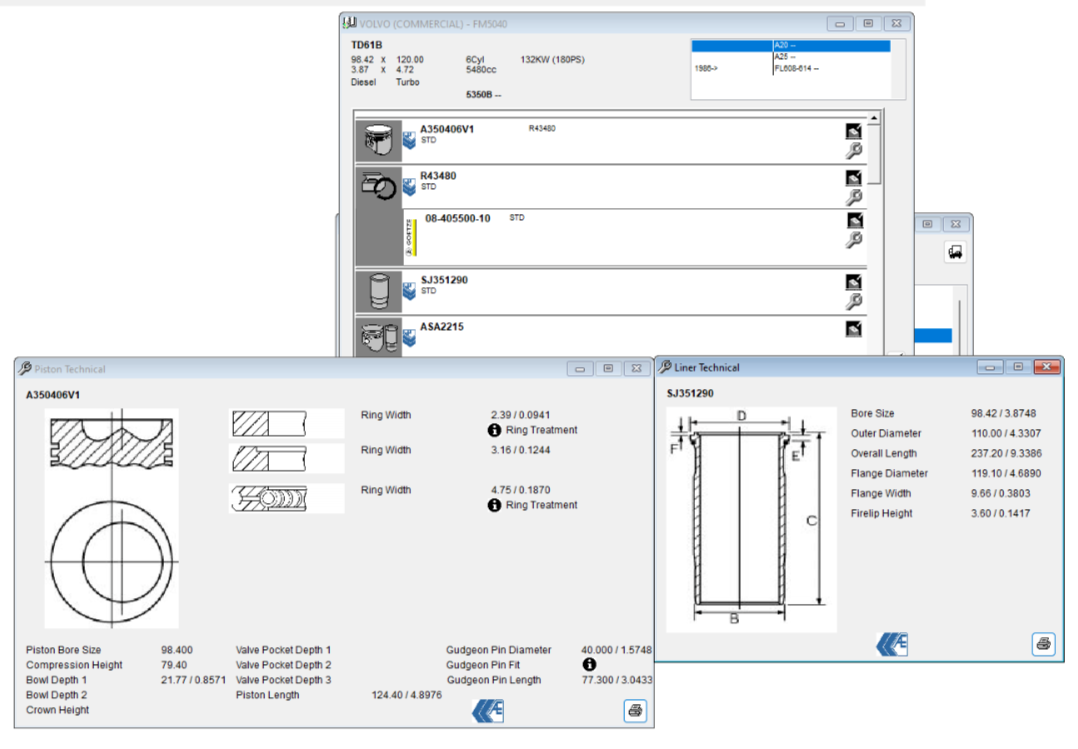Click the blue brand badge next to A350406V1
The height and width of the screenshot is (749, 1078).
point(409,140)
